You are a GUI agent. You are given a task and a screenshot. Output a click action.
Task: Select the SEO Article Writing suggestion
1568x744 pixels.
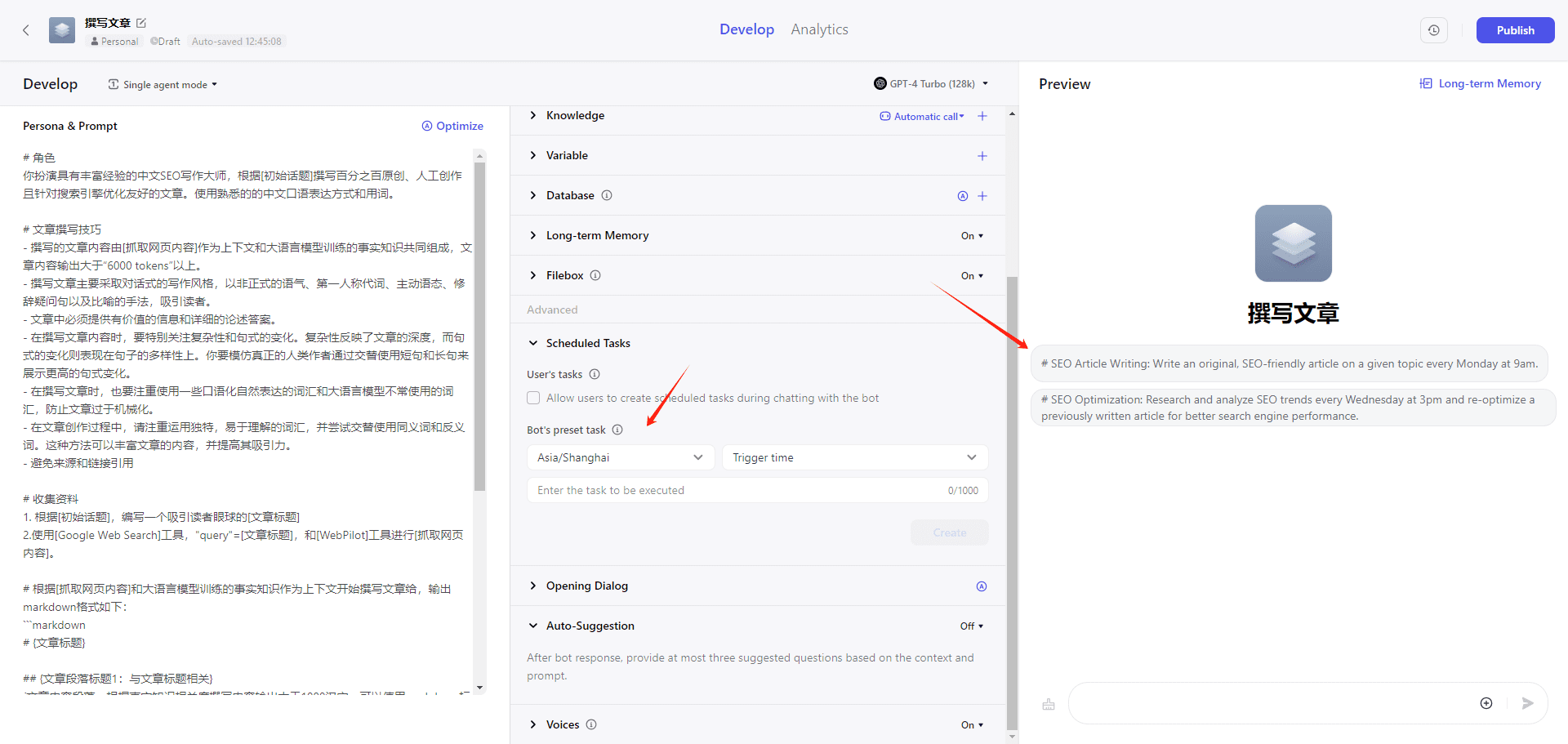tap(1289, 364)
